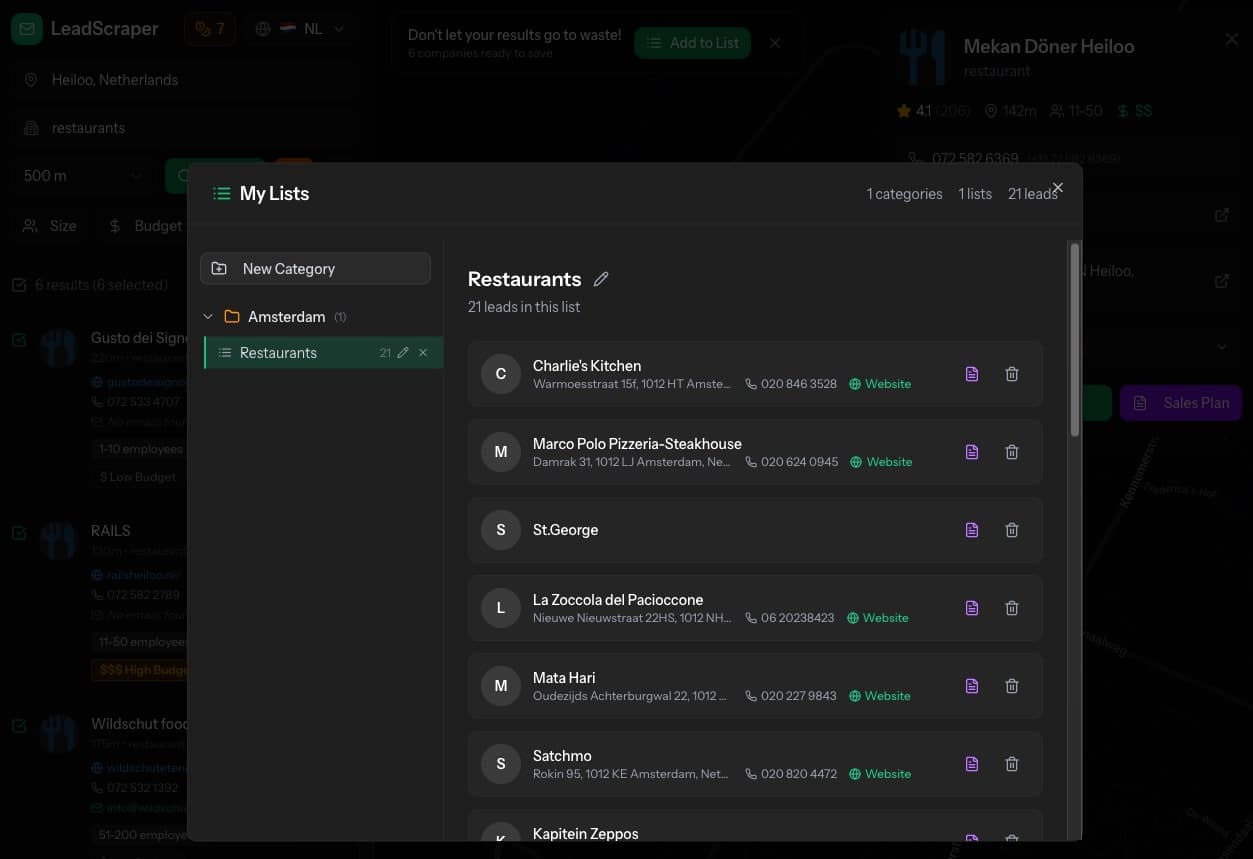
Task: Click the Sales Plan button
Action: tap(1180, 402)
